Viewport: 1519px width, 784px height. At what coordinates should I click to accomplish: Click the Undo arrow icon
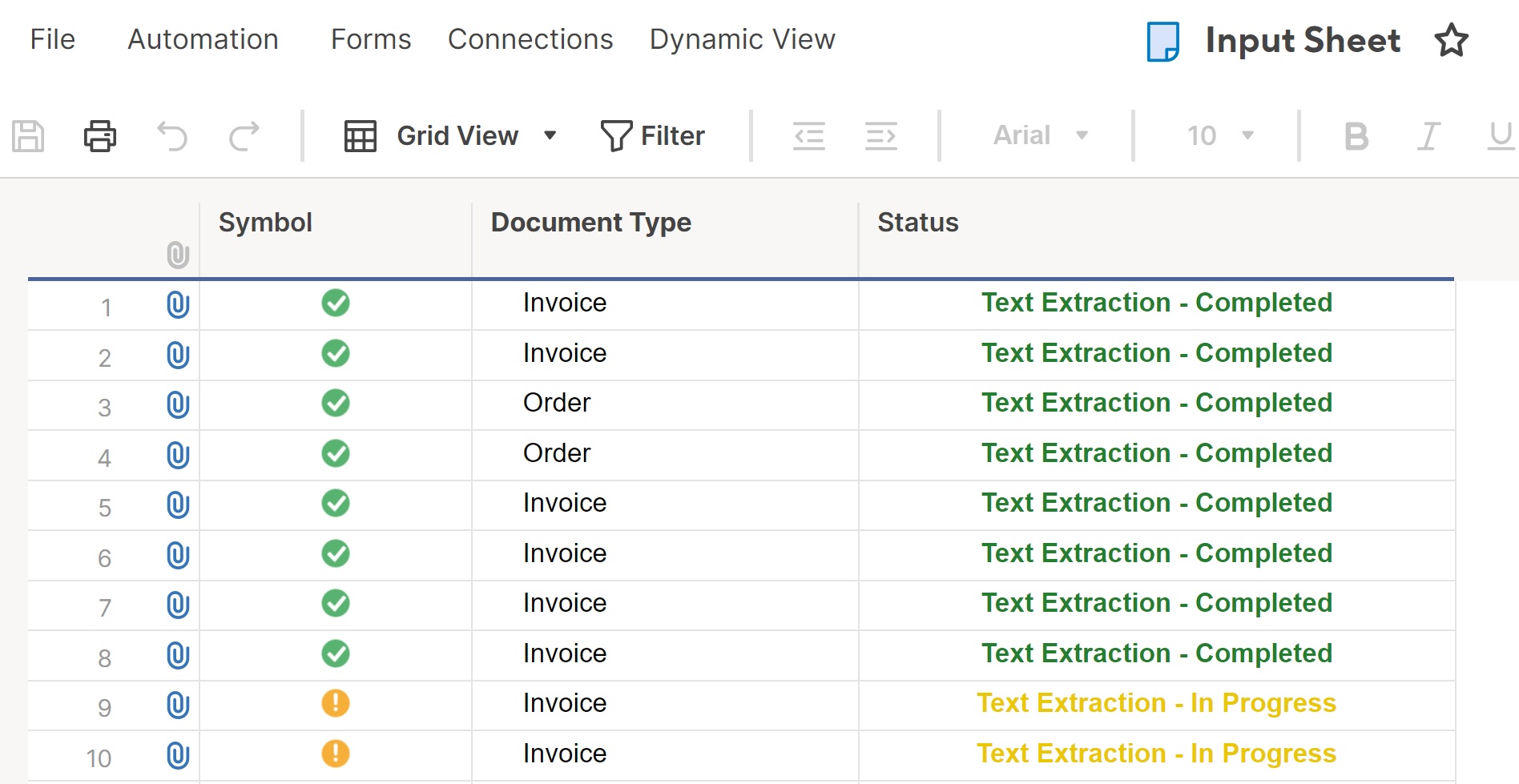pyautogui.click(x=172, y=136)
